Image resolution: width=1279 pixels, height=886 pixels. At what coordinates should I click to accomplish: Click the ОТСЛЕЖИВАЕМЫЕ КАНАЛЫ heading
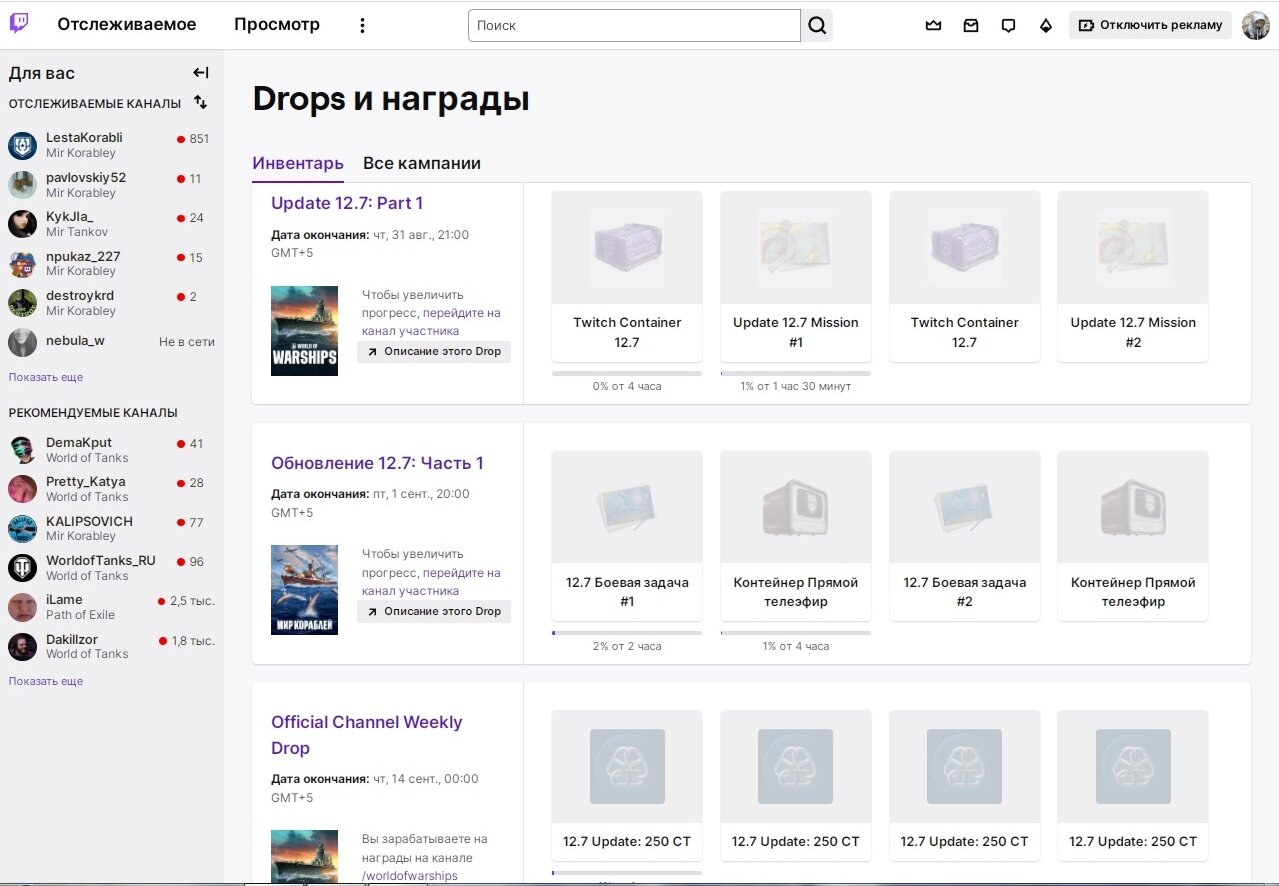(95, 103)
